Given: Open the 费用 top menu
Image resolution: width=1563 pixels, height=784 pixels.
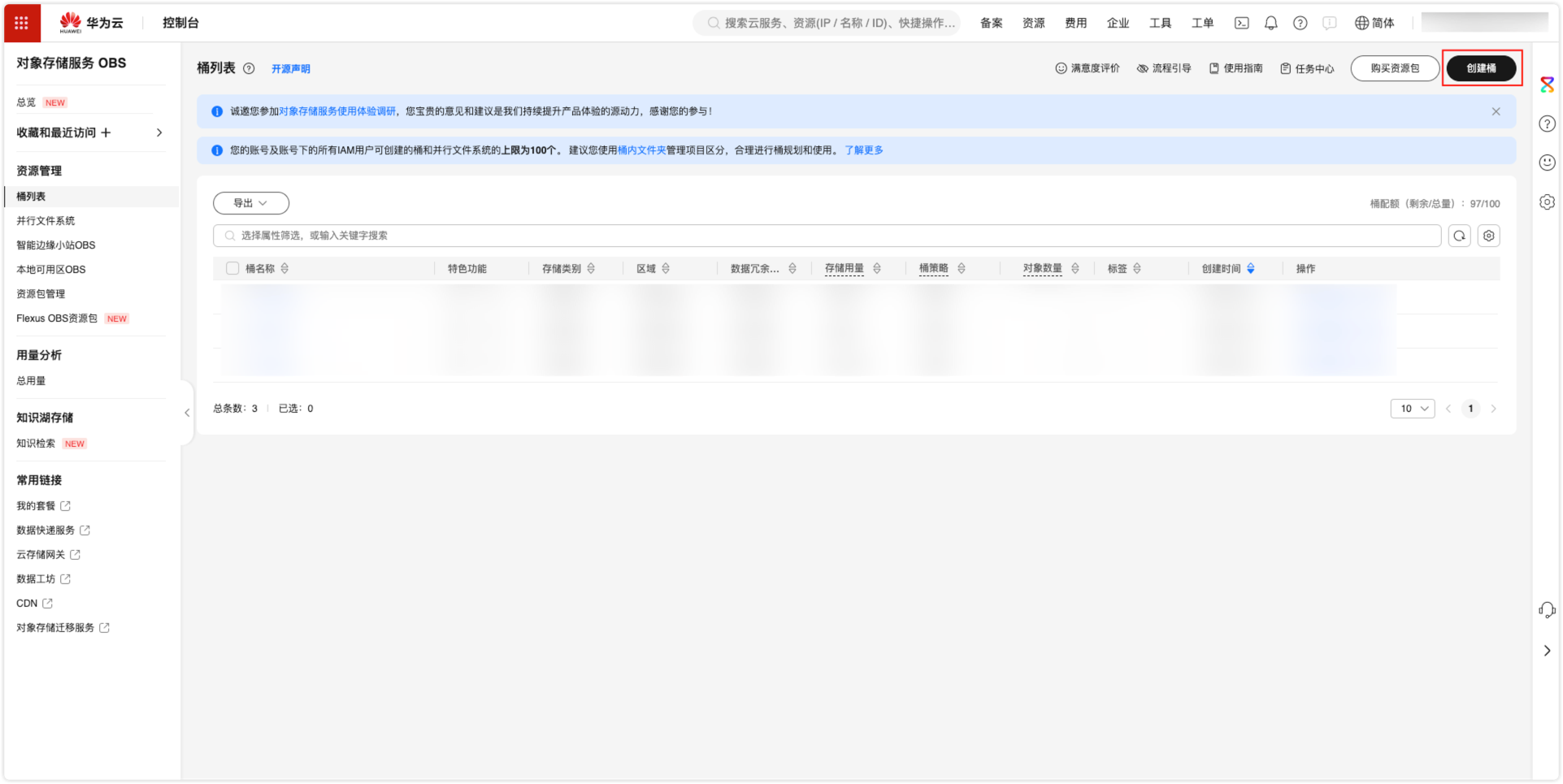Looking at the screenshot, I should coord(1075,23).
